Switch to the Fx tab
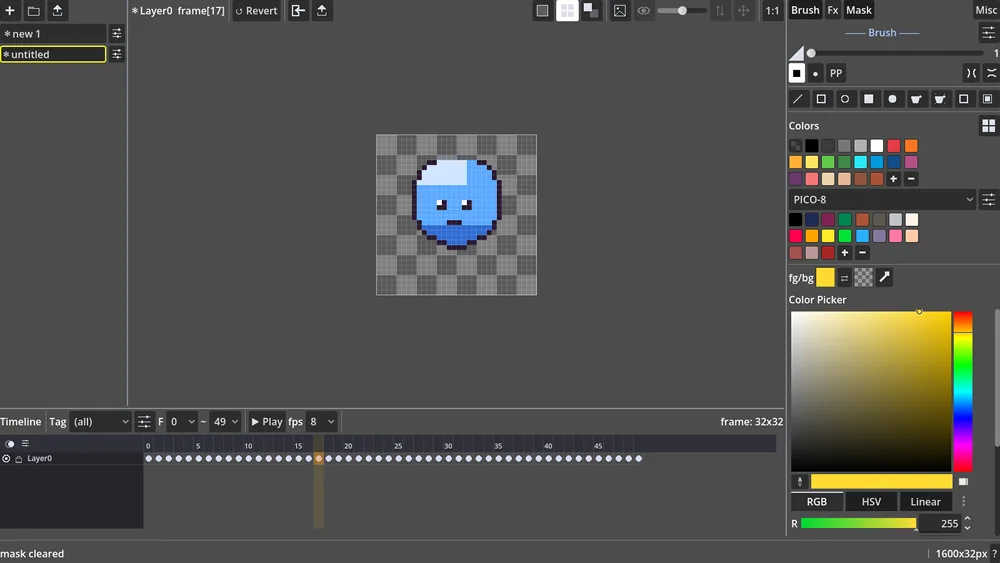Viewport: 1000px width, 563px height. pyautogui.click(x=832, y=10)
